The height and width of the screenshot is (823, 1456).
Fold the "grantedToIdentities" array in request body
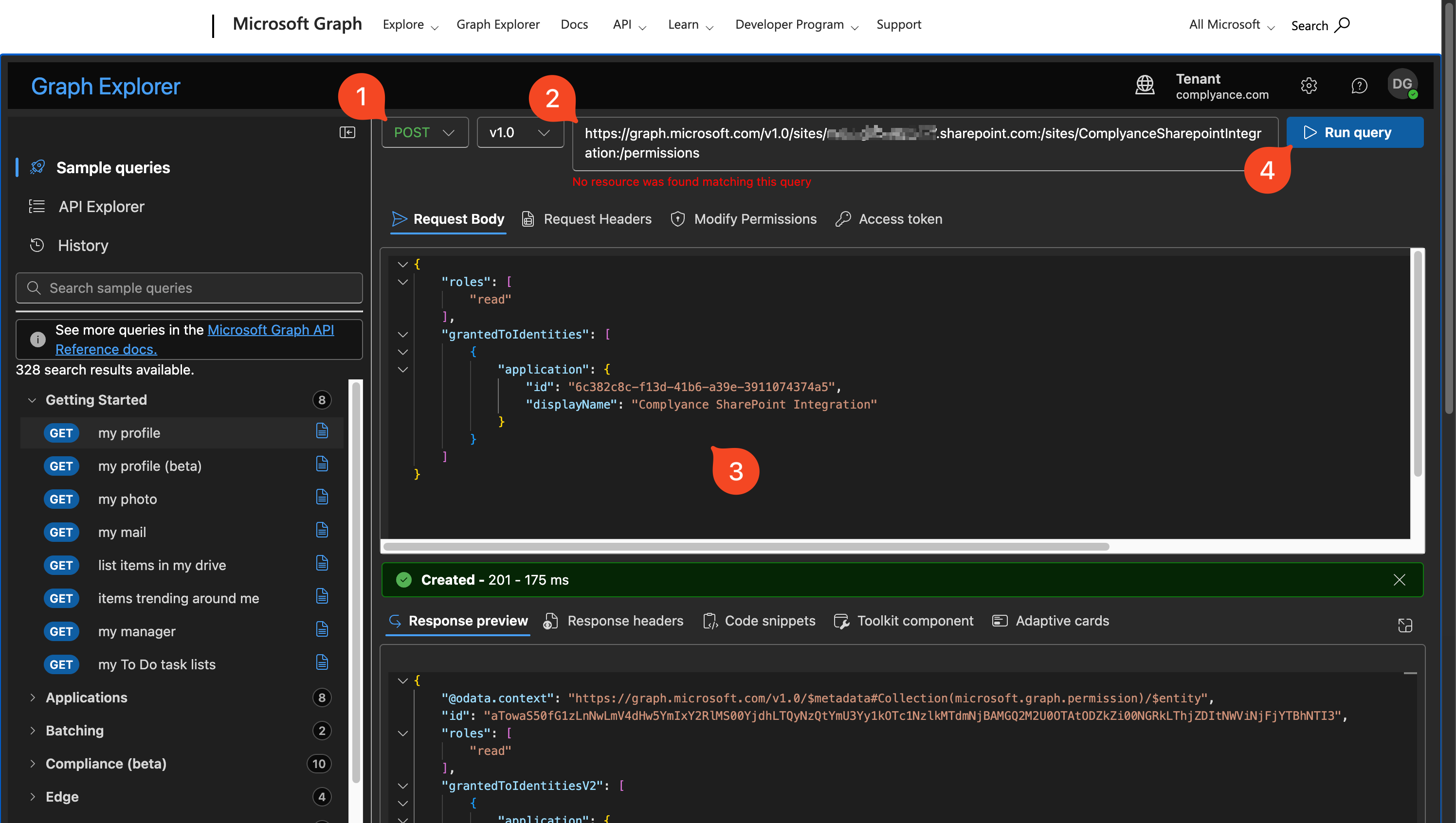pos(402,334)
